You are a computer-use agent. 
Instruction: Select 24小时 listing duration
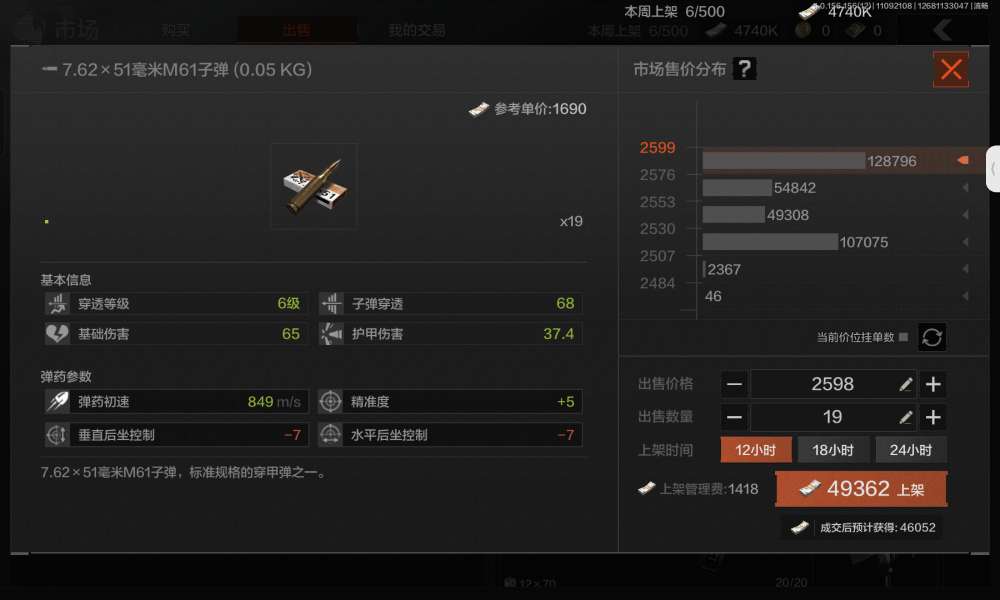911,450
